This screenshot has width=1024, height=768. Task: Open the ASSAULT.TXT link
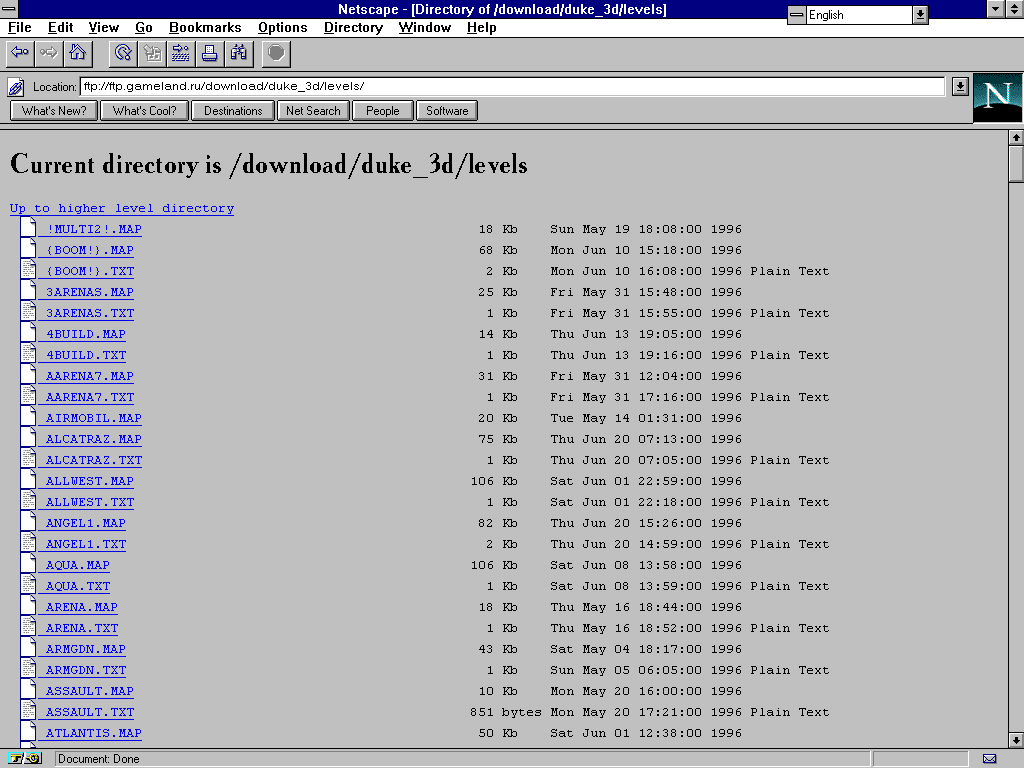click(x=89, y=712)
